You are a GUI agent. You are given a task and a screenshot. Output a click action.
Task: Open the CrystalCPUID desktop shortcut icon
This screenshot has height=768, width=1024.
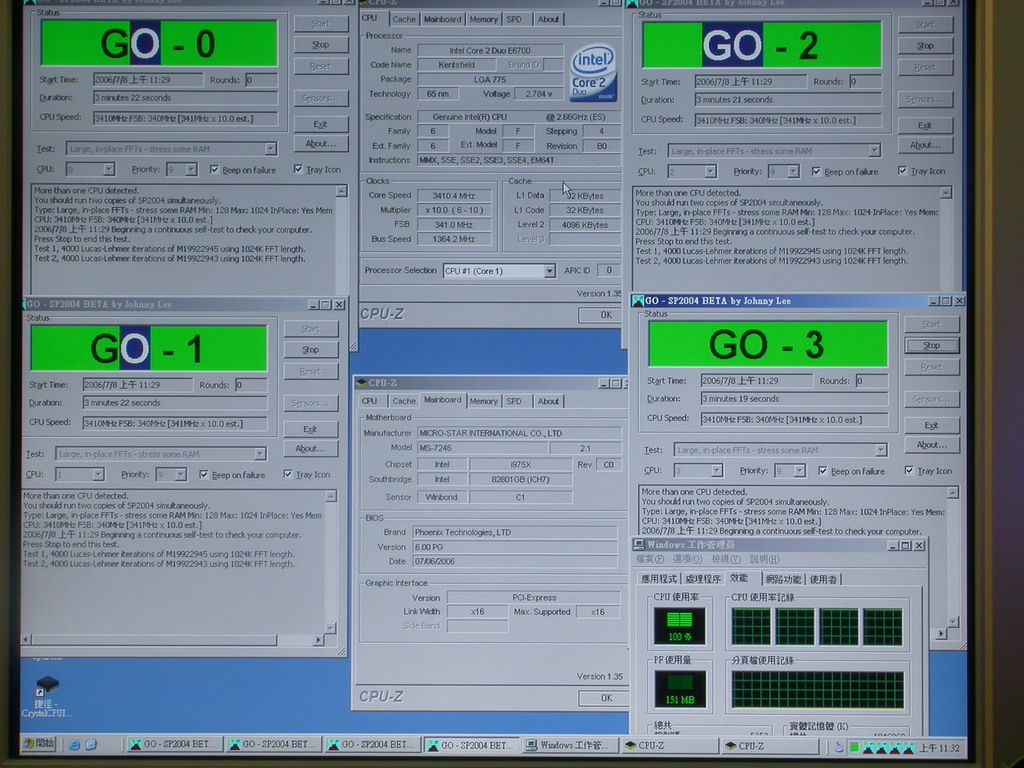pyautogui.click(x=46, y=686)
